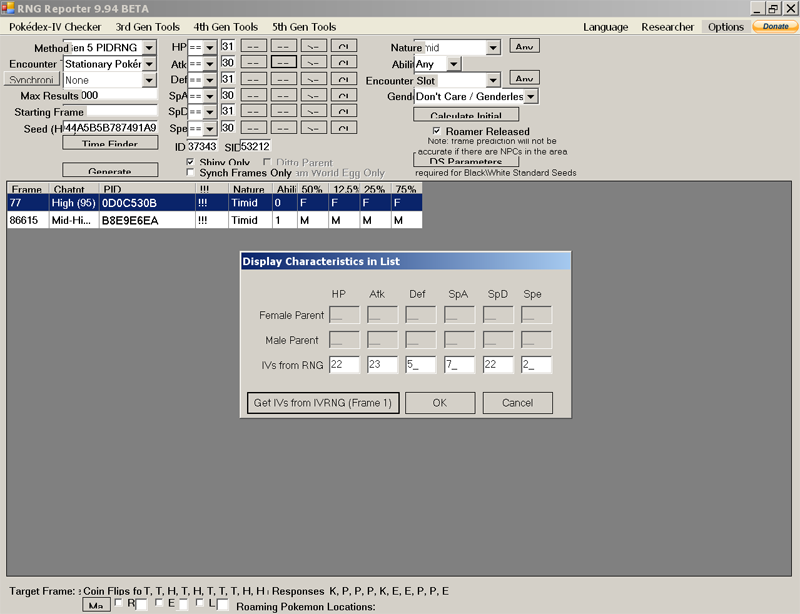This screenshot has height=614, width=800.
Task: Click the PID column header
Action: pyautogui.click(x=147, y=189)
